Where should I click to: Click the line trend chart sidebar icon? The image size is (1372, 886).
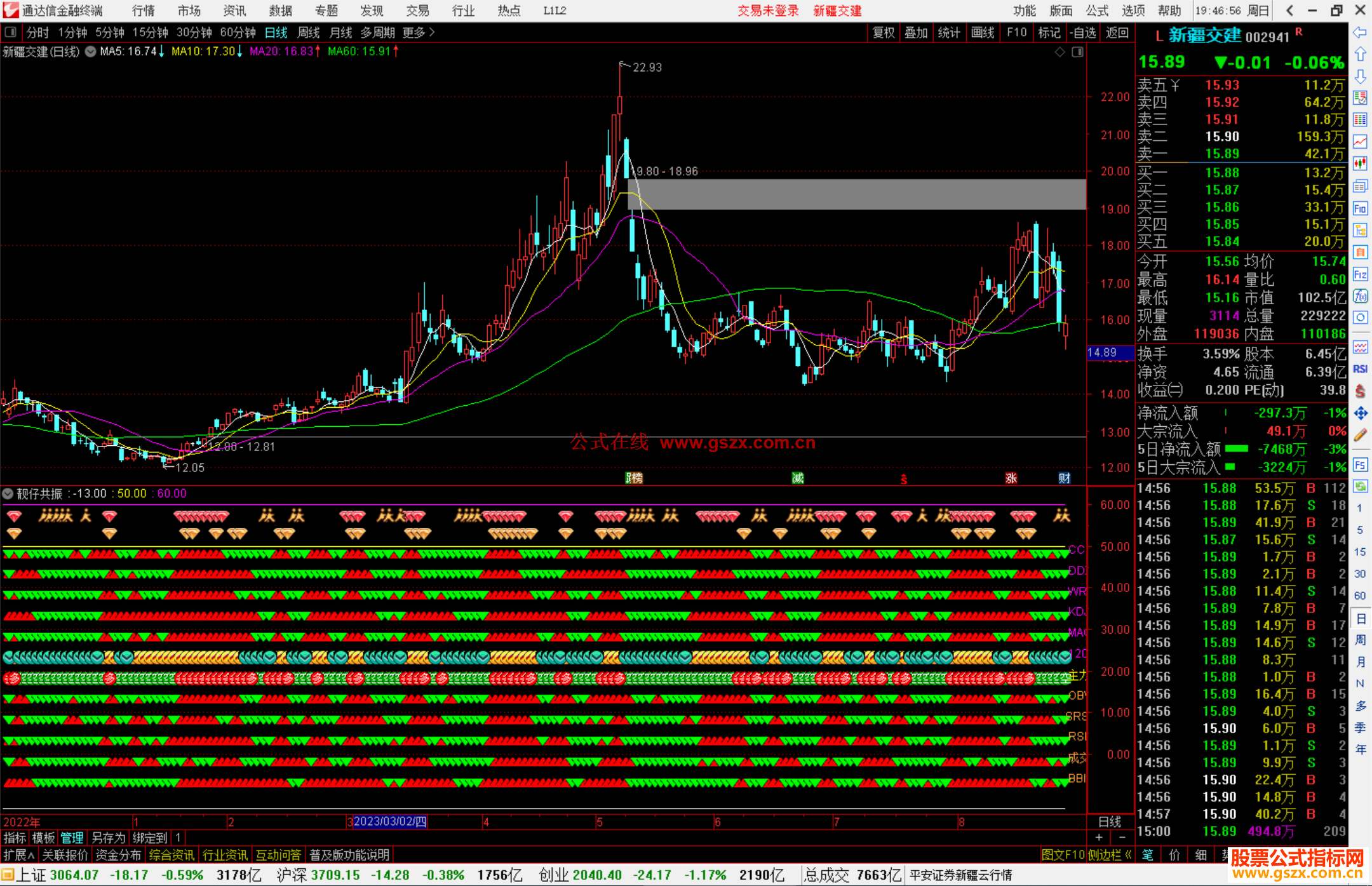click(x=1360, y=142)
